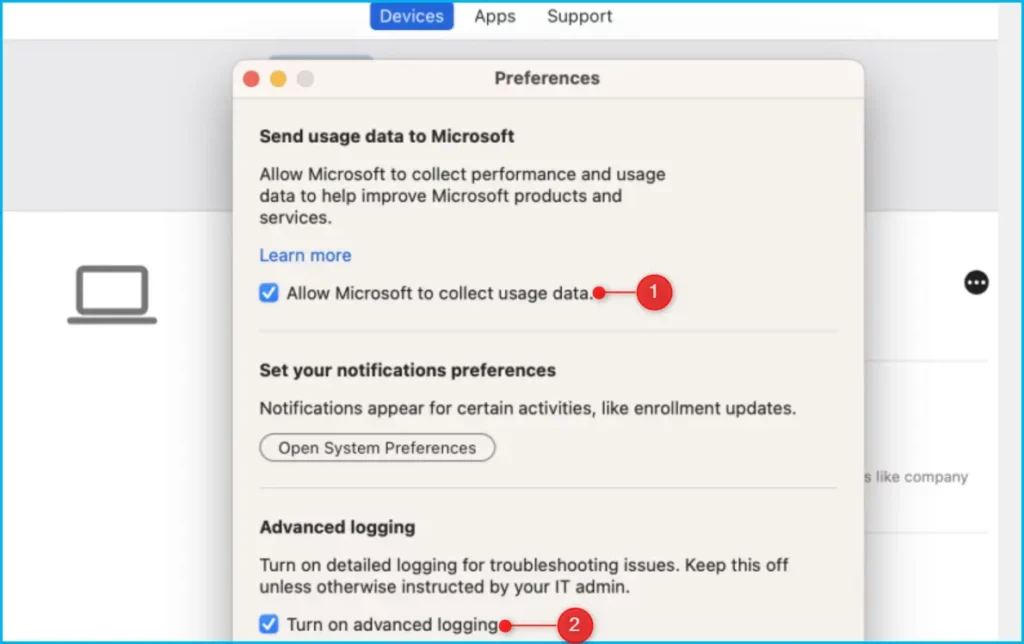1024x644 pixels.
Task: Disable the Turn on advanced logging checkbox
Action: tap(269, 625)
